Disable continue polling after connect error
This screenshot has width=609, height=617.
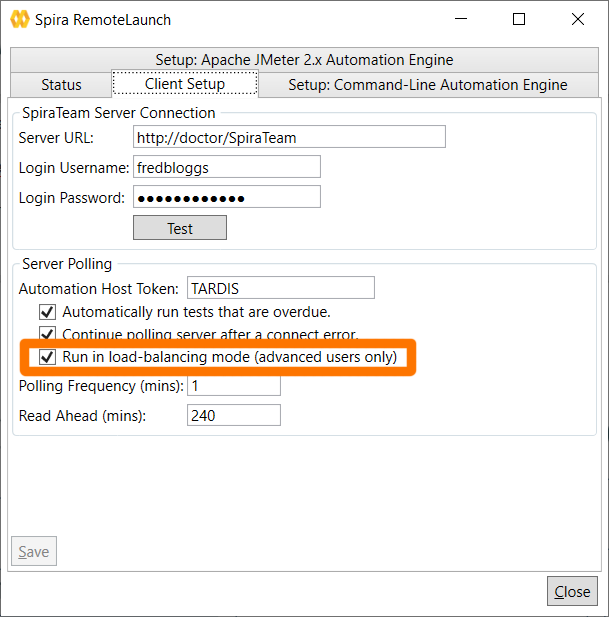tap(47, 334)
